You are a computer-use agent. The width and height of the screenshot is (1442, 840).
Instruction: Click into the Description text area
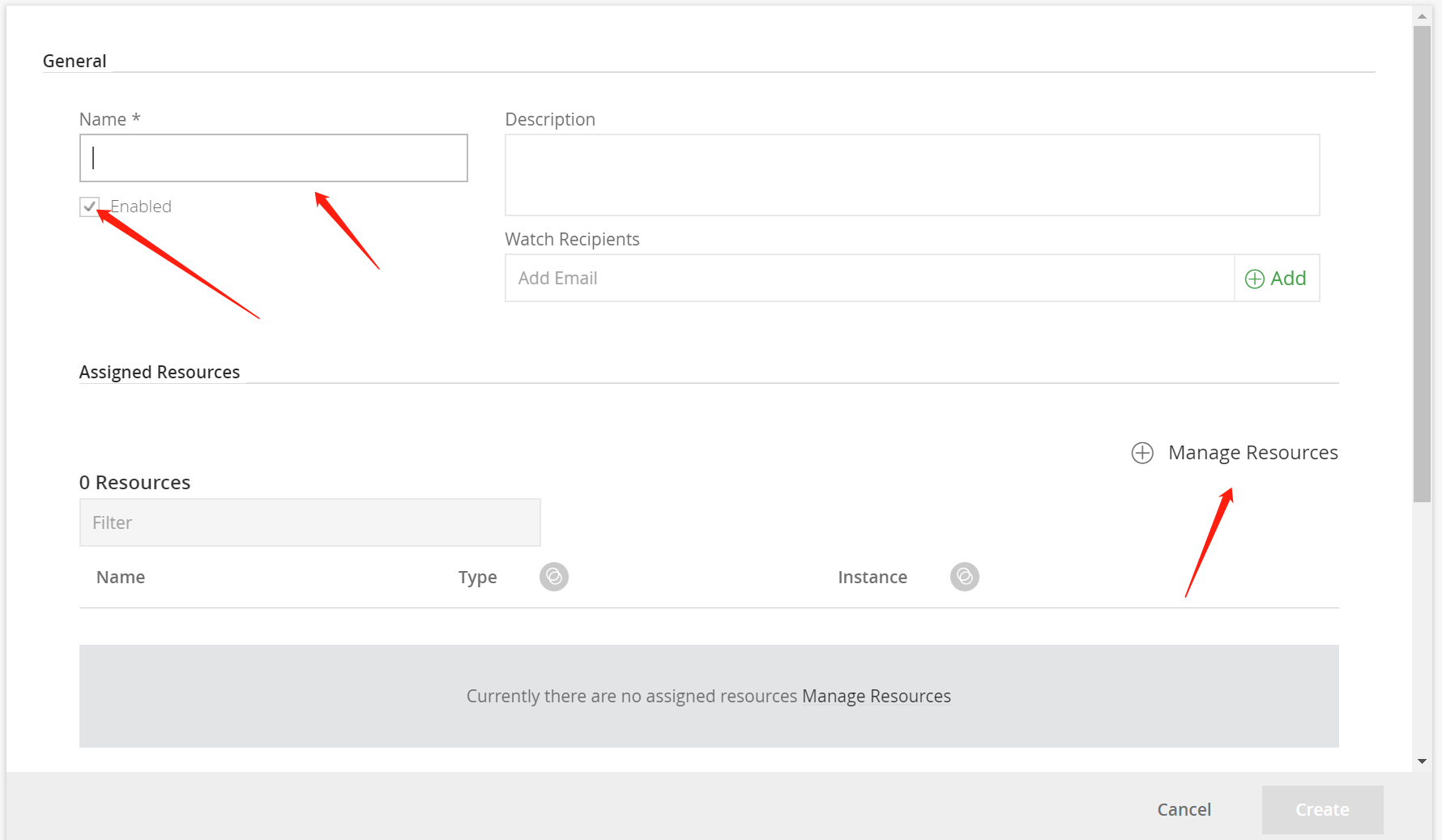[912, 175]
